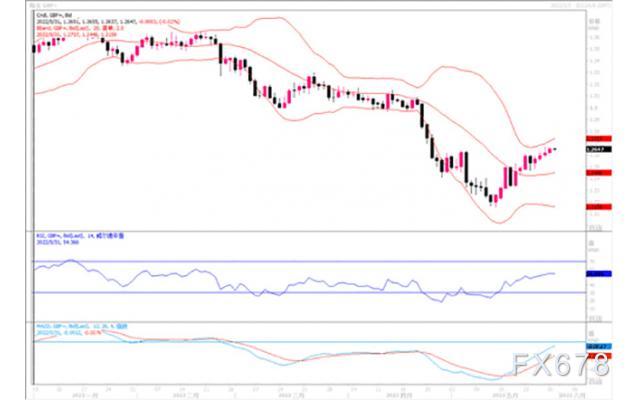Viewport: 640px width, 400px height.
Task: Open the RSI indicator legend label
Action: [80, 236]
